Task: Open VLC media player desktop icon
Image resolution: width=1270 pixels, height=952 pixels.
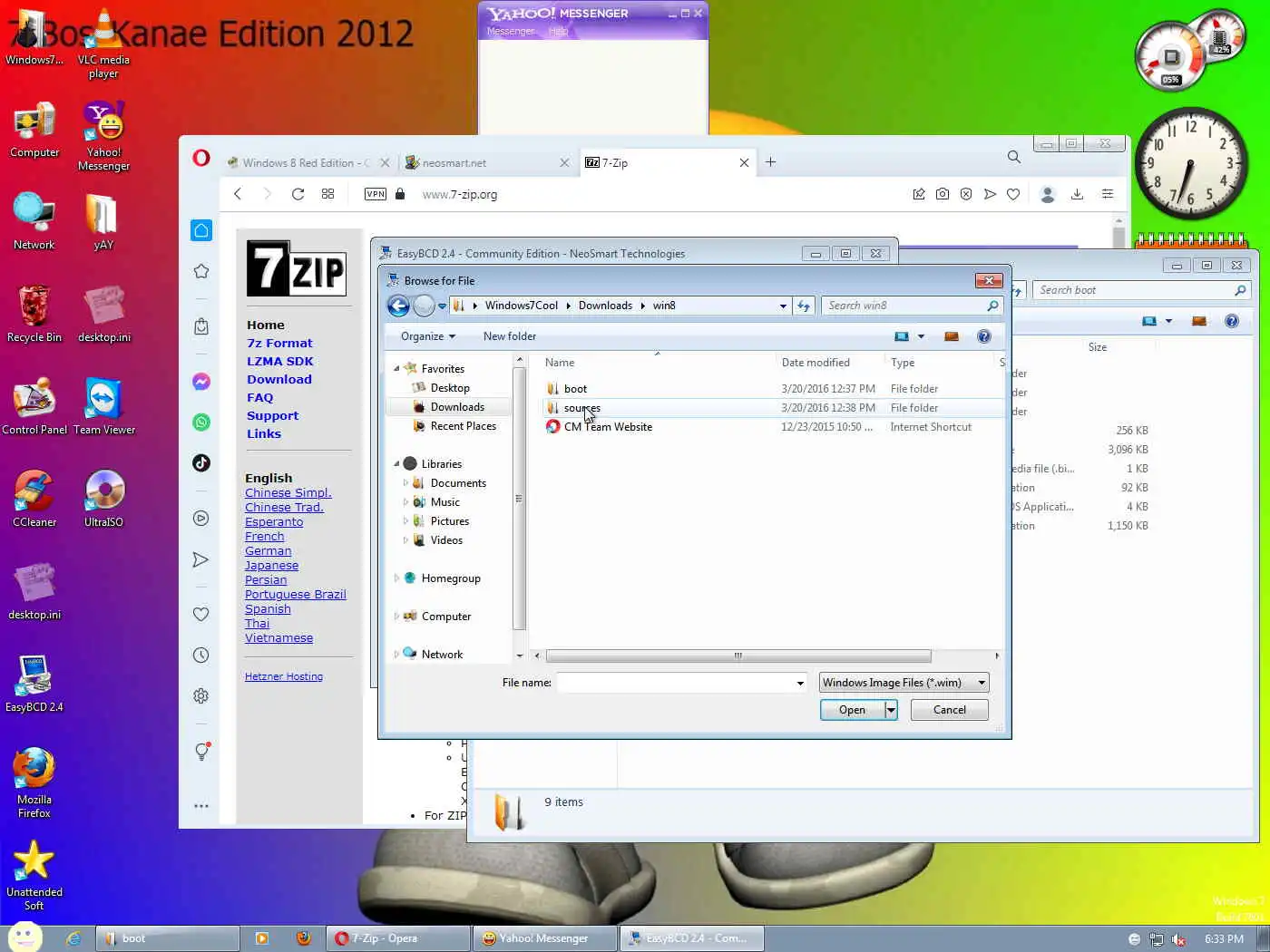Action: click(103, 43)
